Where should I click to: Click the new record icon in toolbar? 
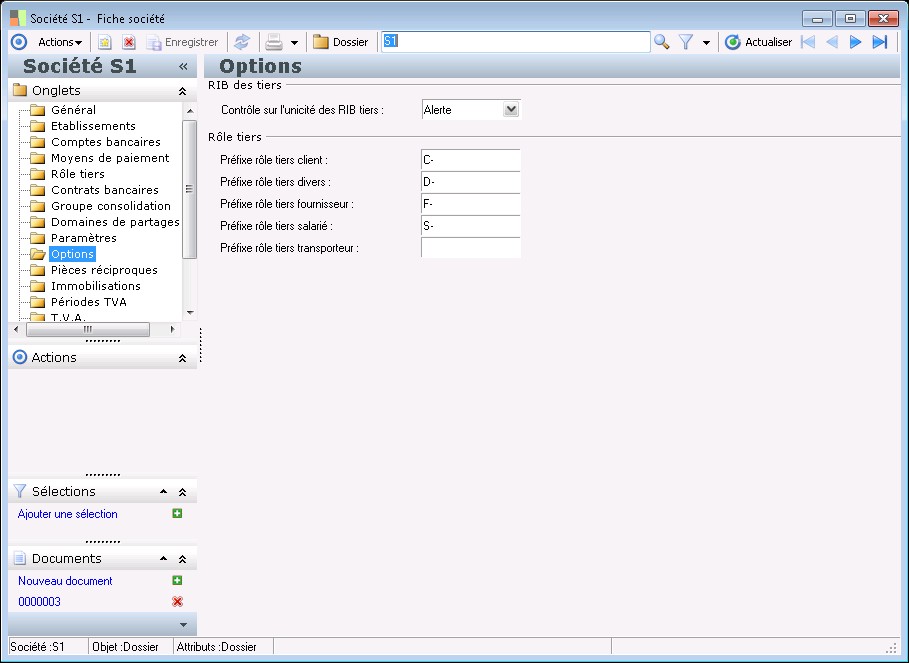[105, 42]
